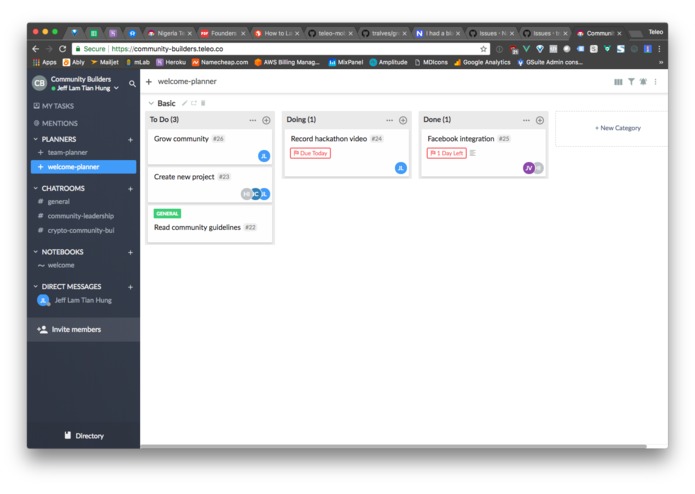Open Grow community task card
This screenshot has height=494, width=695.
(210, 147)
